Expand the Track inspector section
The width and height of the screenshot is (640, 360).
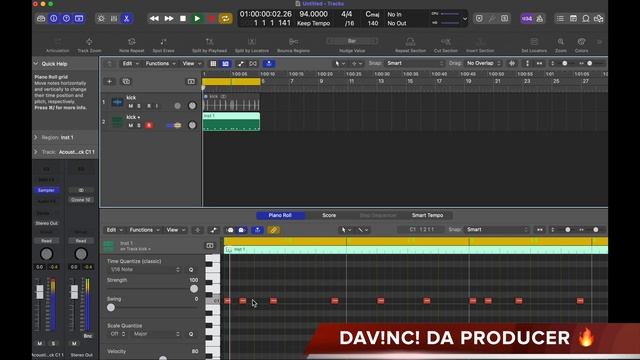[36, 152]
